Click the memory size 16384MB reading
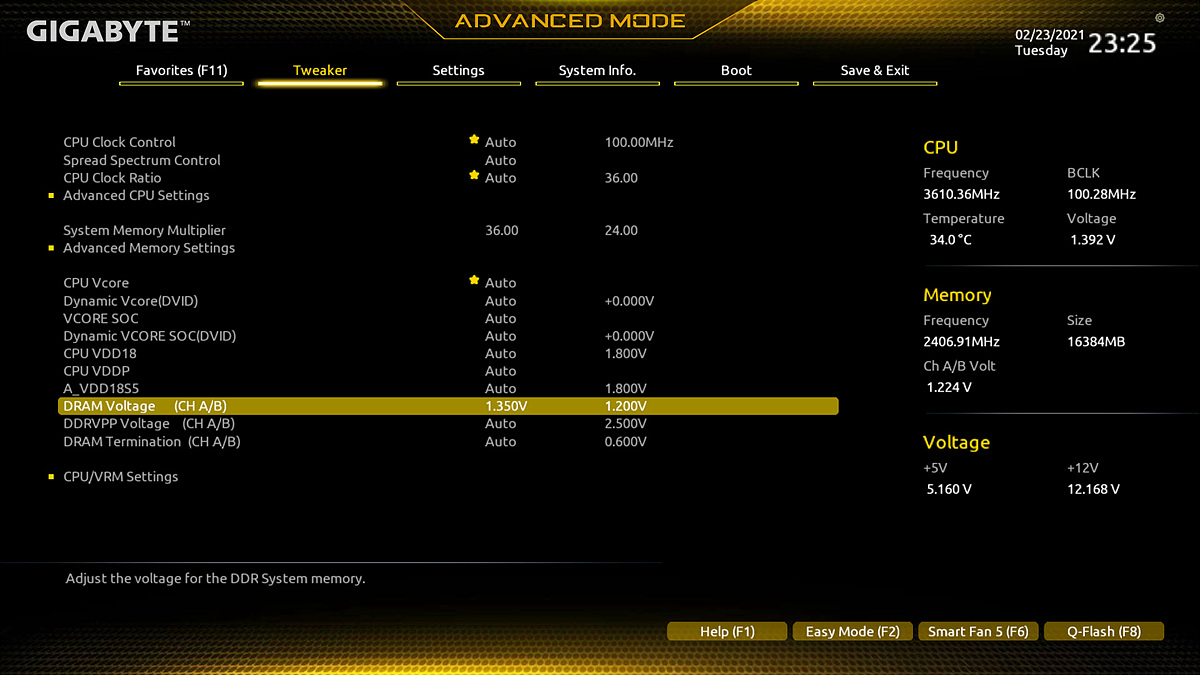Image resolution: width=1200 pixels, height=675 pixels. click(1096, 342)
